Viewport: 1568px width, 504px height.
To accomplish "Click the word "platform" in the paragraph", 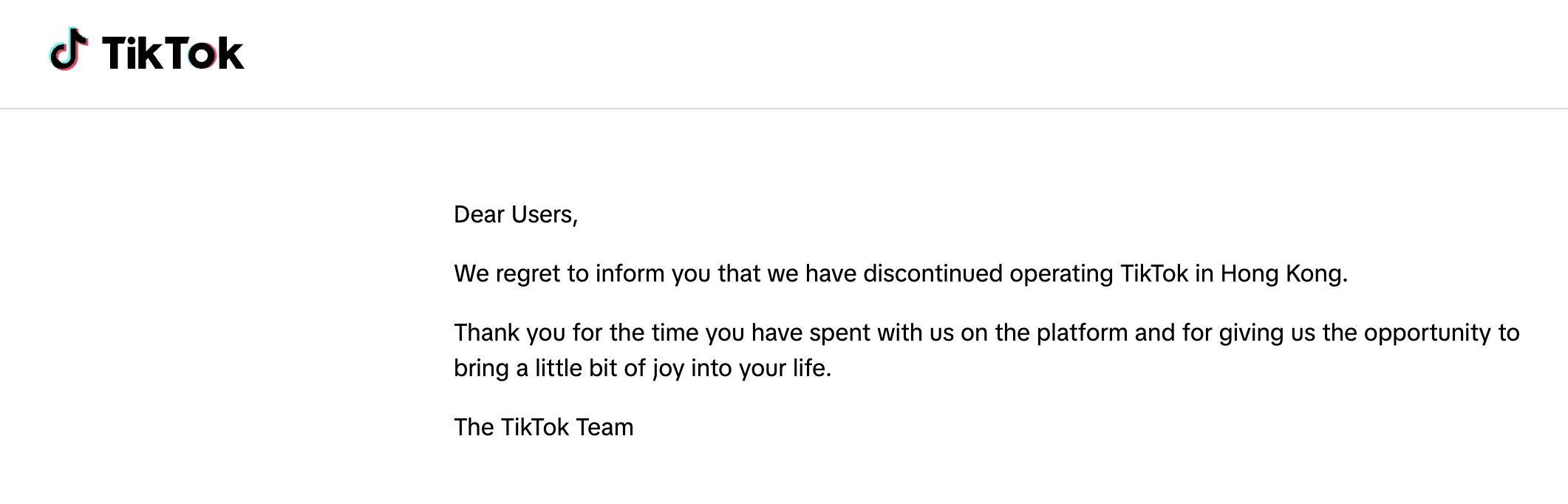I will [1082, 333].
